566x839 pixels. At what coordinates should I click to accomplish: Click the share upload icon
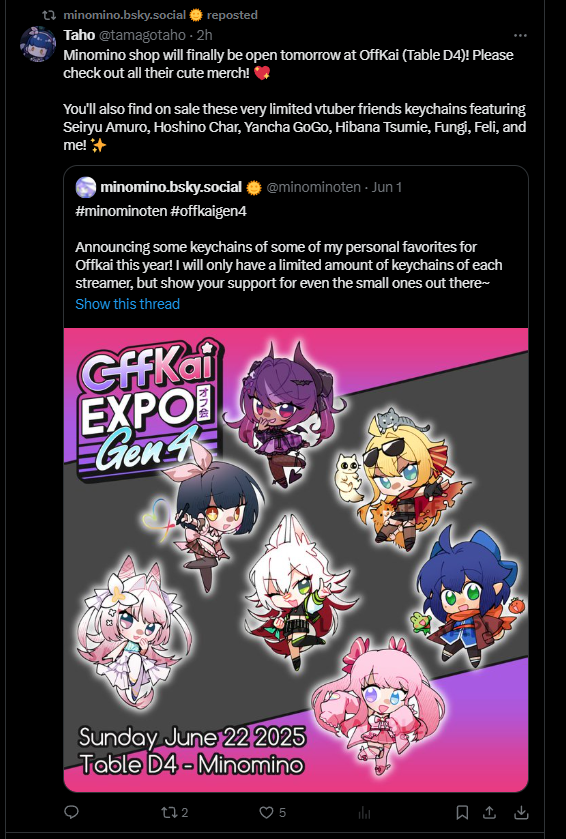(x=489, y=812)
